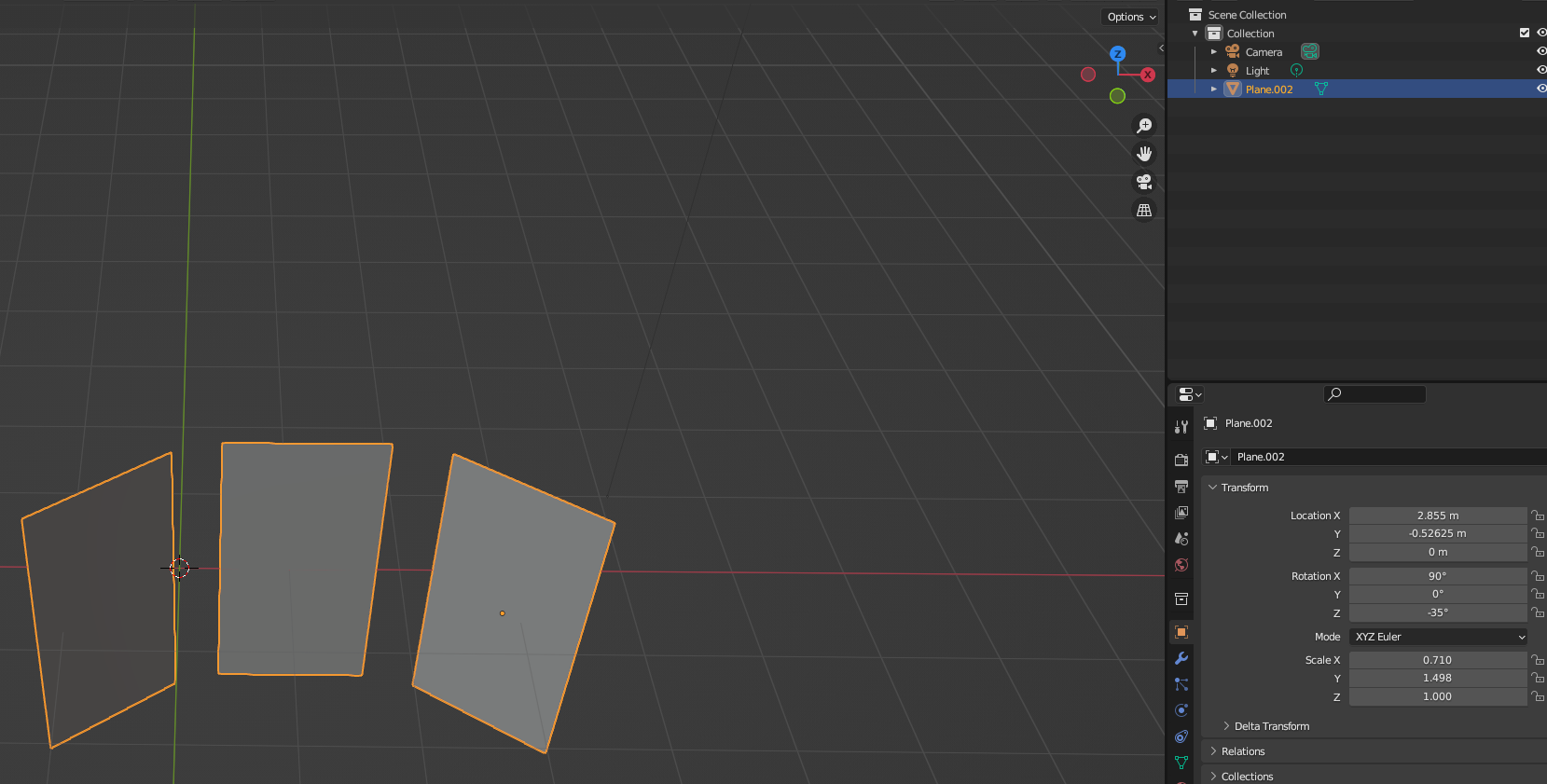Click the green mesh data triangle icon
Viewport: 1547px width, 784px height.
(1320, 89)
